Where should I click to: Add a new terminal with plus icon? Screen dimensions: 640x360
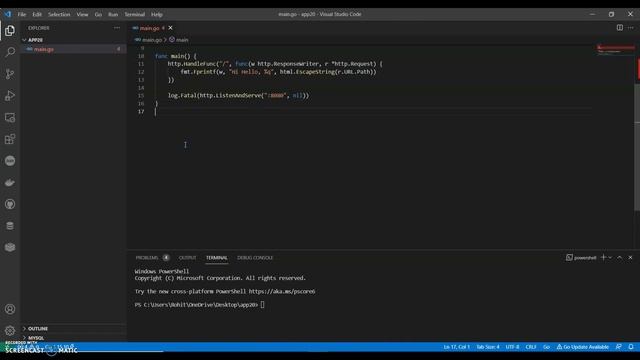[x=603, y=258]
